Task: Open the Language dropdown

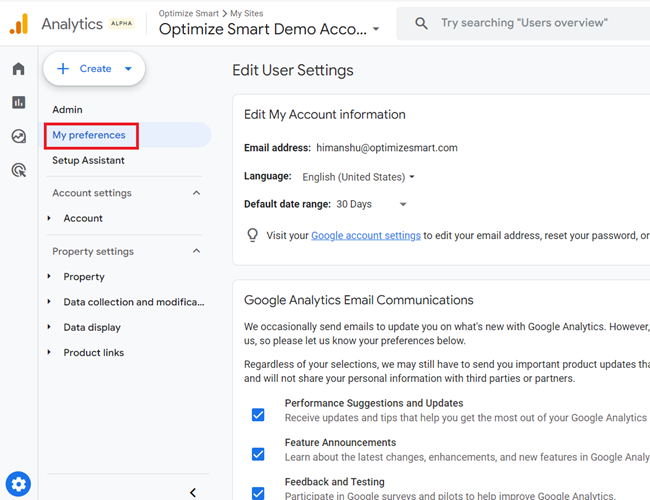Action: (358, 177)
